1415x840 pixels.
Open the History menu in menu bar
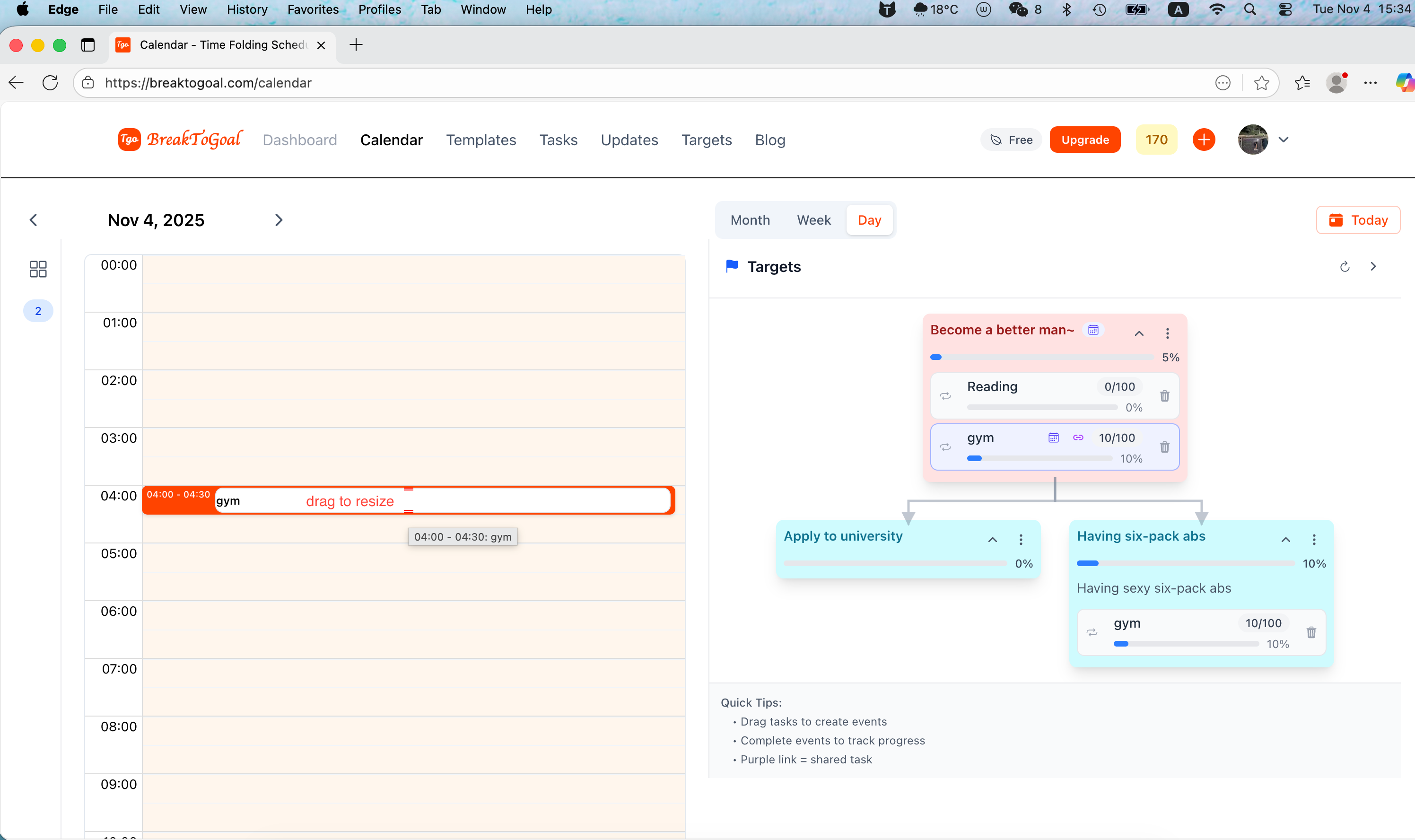click(x=247, y=9)
